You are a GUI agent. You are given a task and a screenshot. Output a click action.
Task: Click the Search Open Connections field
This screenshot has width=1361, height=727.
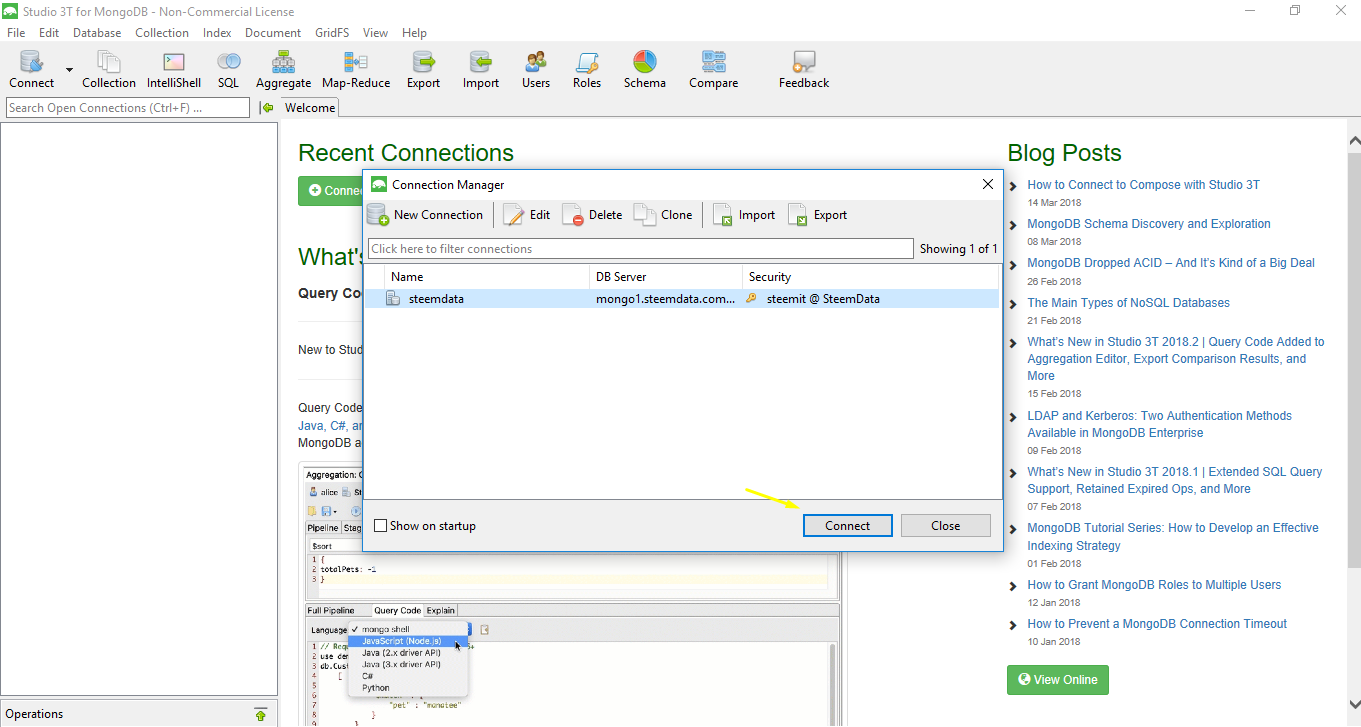pyautogui.click(x=128, y=108)
